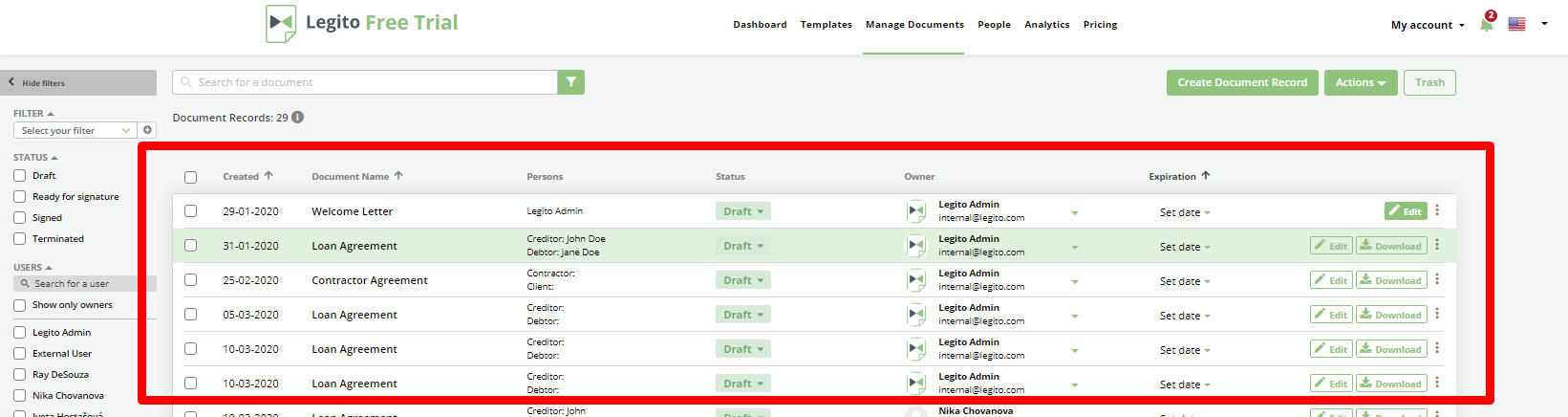Go to the People section
The height and width of the screenshot is (417, 1568).
pos(994,25)
